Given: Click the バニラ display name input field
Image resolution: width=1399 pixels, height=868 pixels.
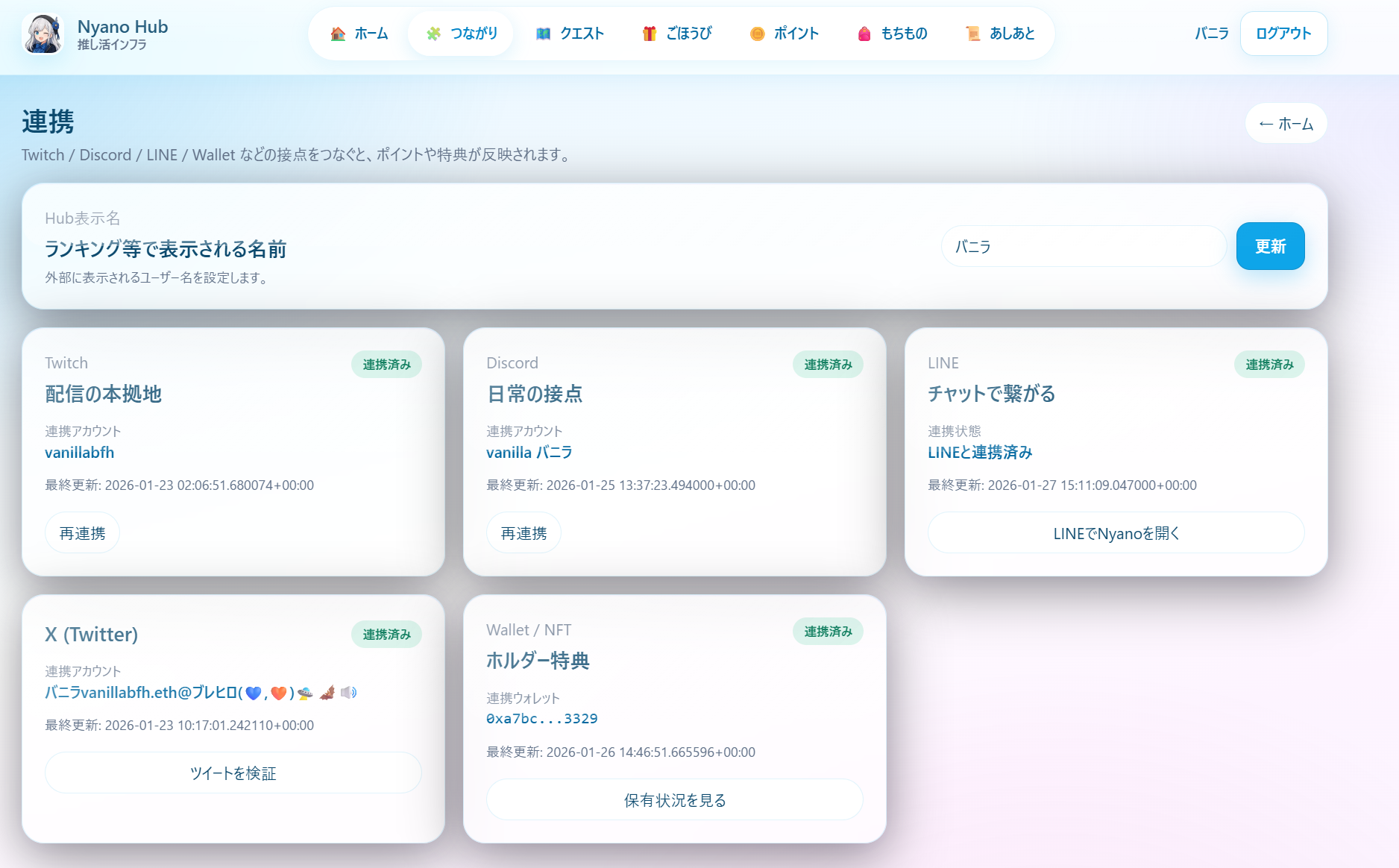Looking at the screenshot, I should [1083, 246].
